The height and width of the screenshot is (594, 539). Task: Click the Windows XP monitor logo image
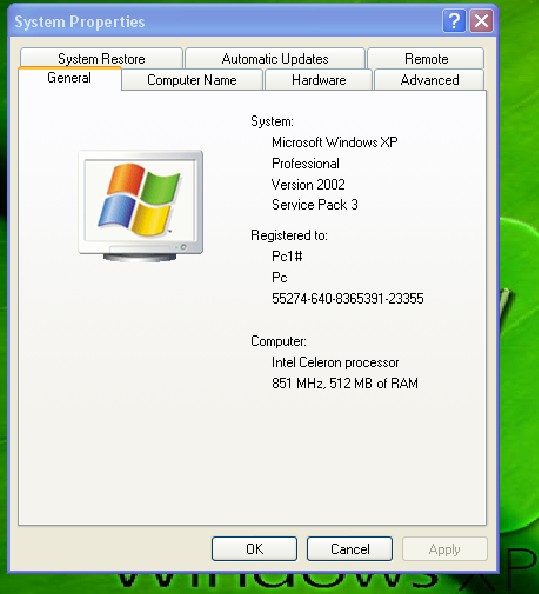(141, 206)
